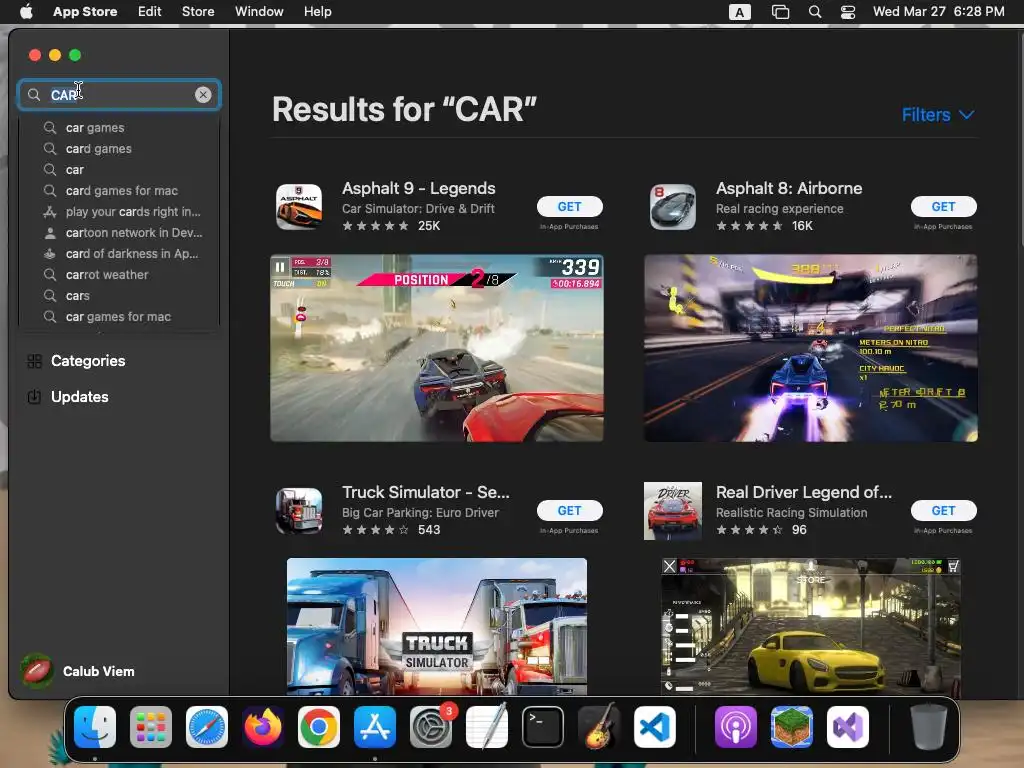Launch Firefox from the Dock

[x=263, y=727]
